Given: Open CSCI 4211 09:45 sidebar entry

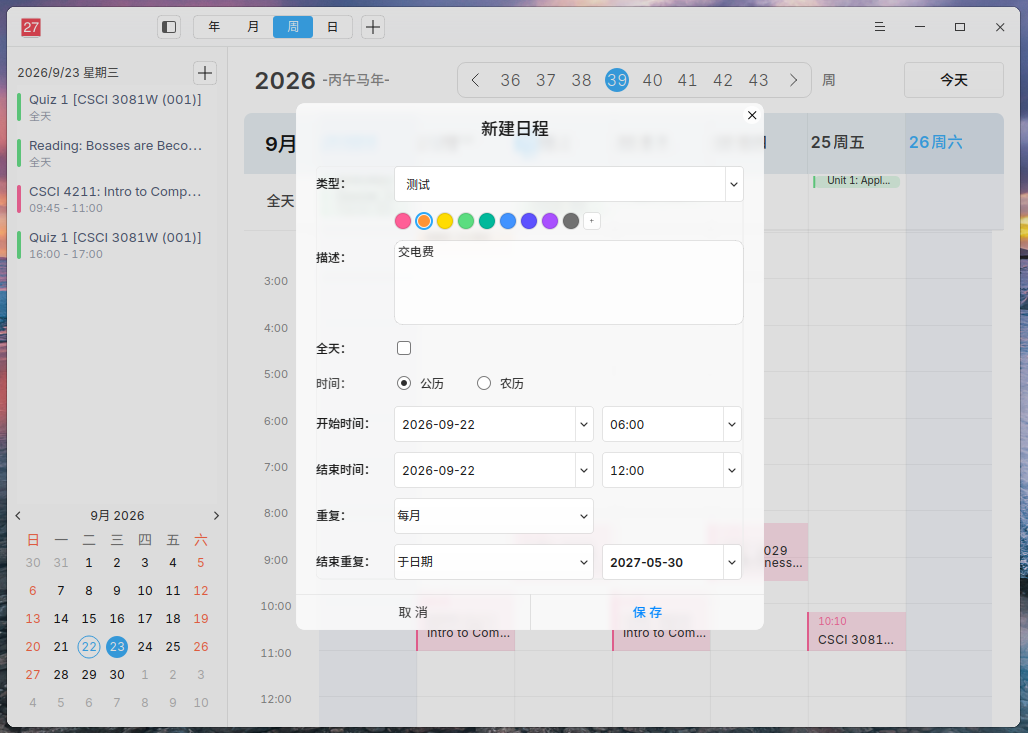Looking at the screenshot, I should tap(117, 199).
